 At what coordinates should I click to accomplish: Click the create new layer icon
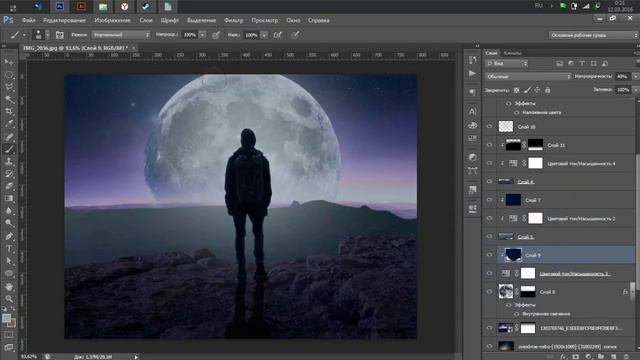[x=613, y=357]
